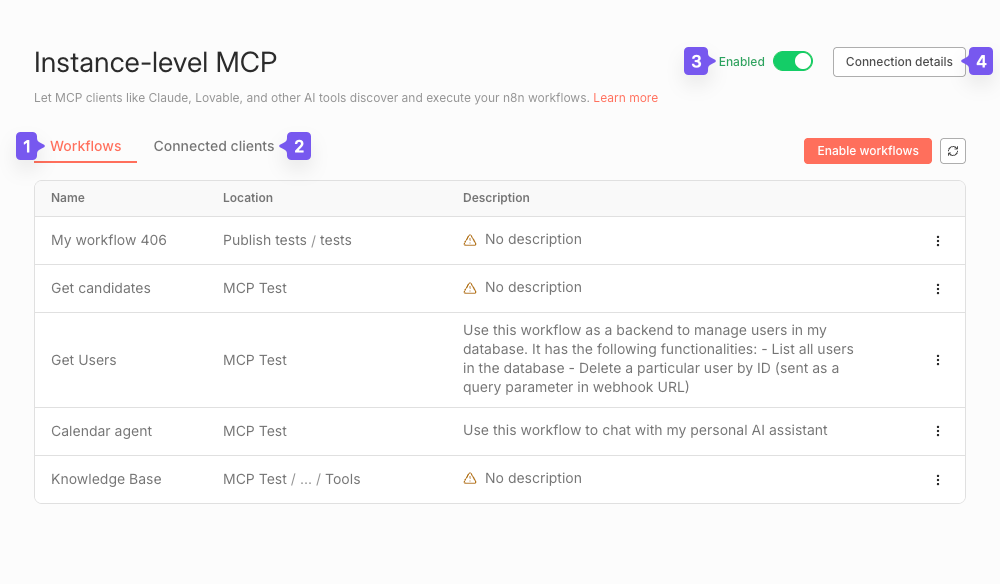Click the Name column header
This screenshot has height=584, width=1000.
[x=67, y=197]
